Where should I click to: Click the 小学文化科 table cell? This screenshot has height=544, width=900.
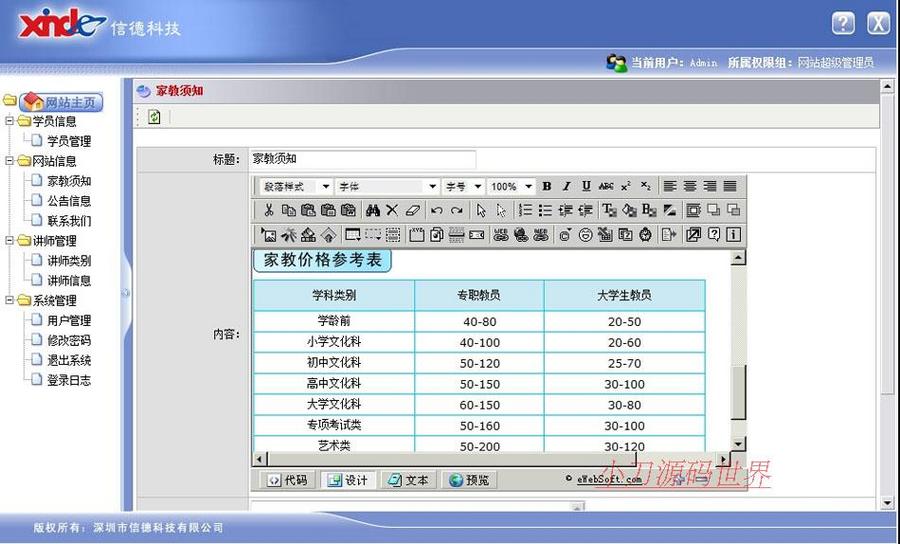(334, 343)
